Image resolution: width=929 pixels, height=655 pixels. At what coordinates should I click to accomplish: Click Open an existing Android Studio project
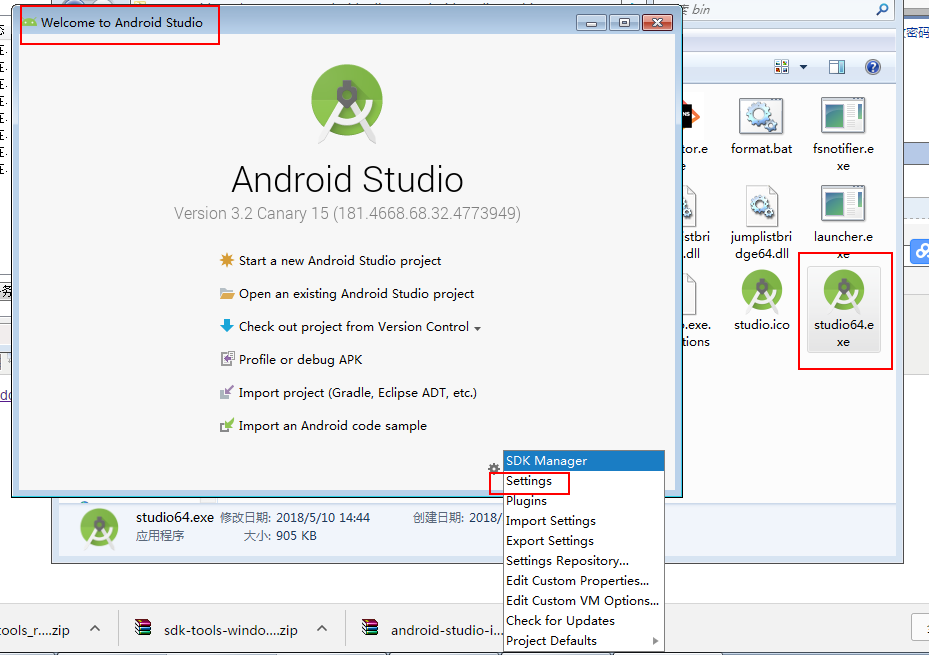point(356,294)
